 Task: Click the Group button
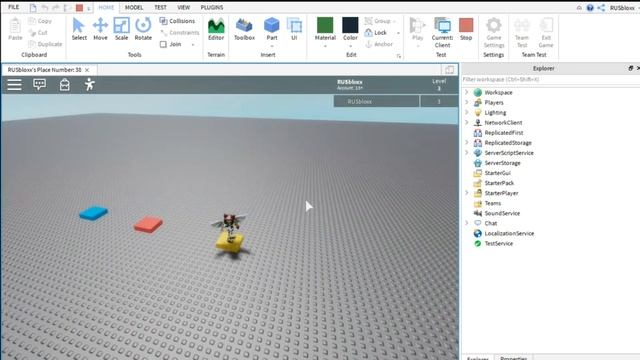[x=378, y=21]
